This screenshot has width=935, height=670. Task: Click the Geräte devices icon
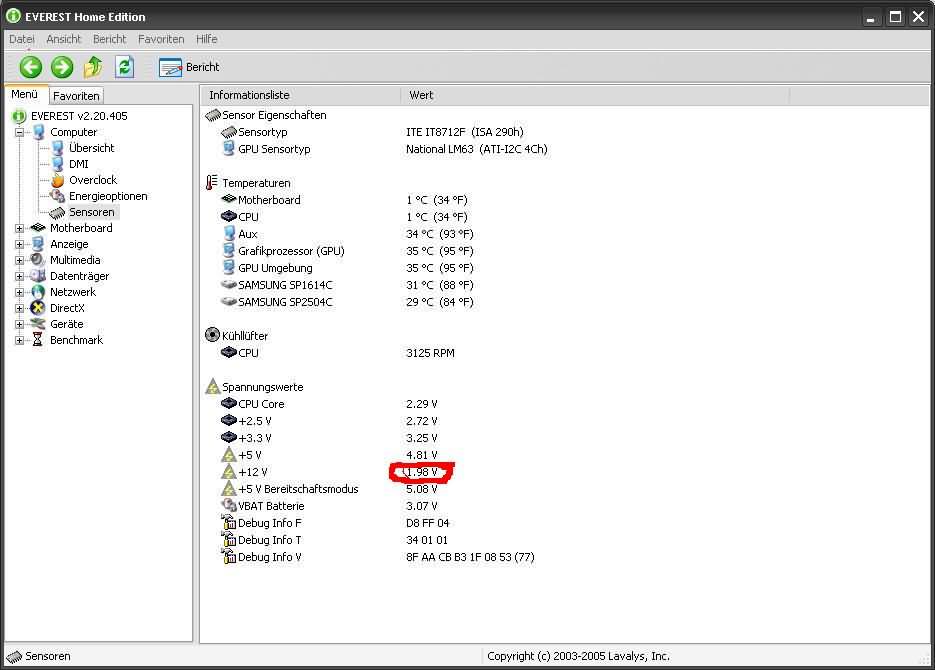[x=38, y=324]
